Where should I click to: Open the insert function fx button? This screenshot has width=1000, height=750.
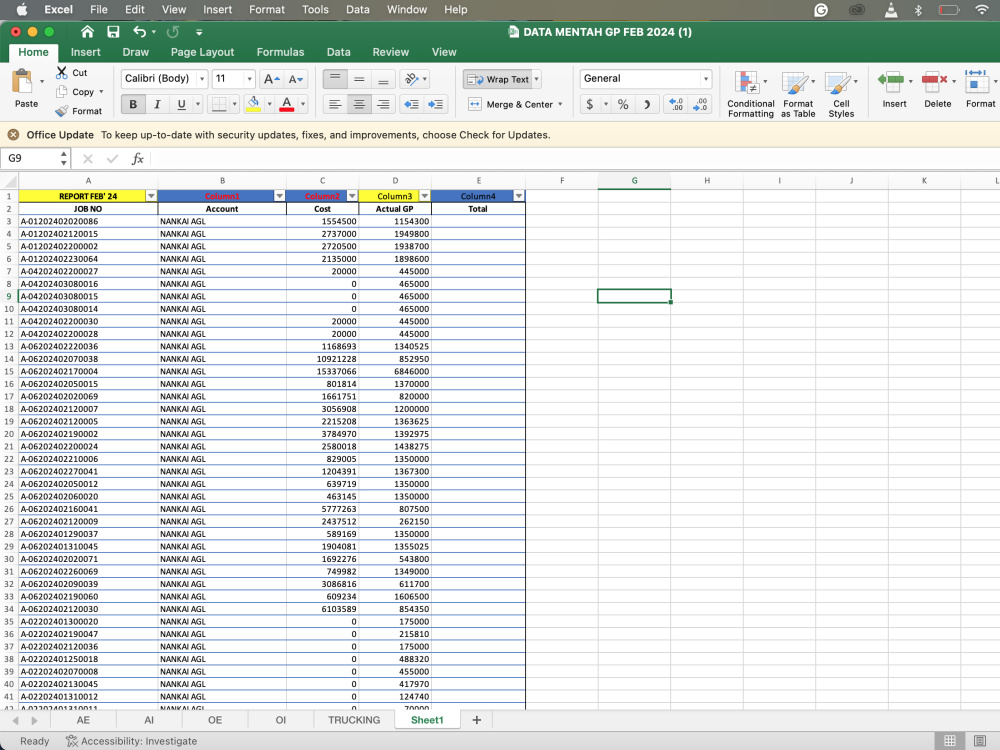point(137,159)
